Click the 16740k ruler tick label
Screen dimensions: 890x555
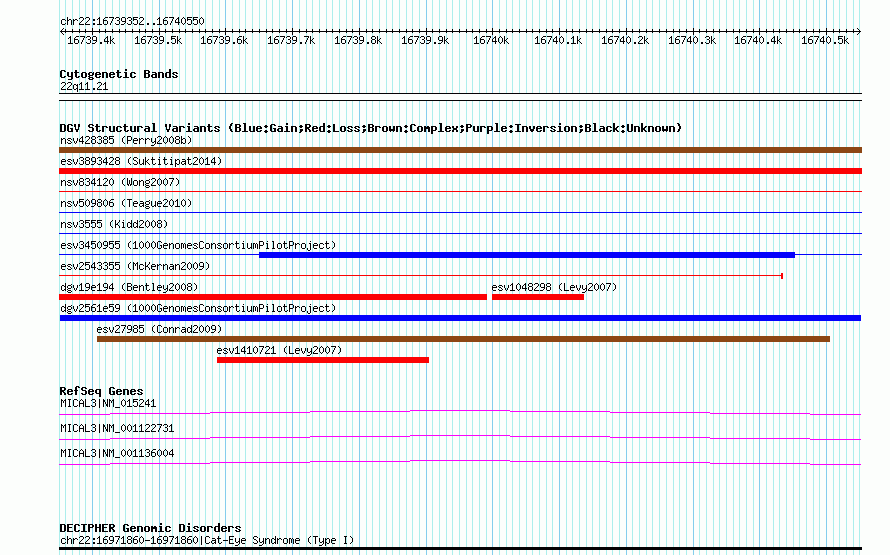pyautogui.click(x=491, y=40)
